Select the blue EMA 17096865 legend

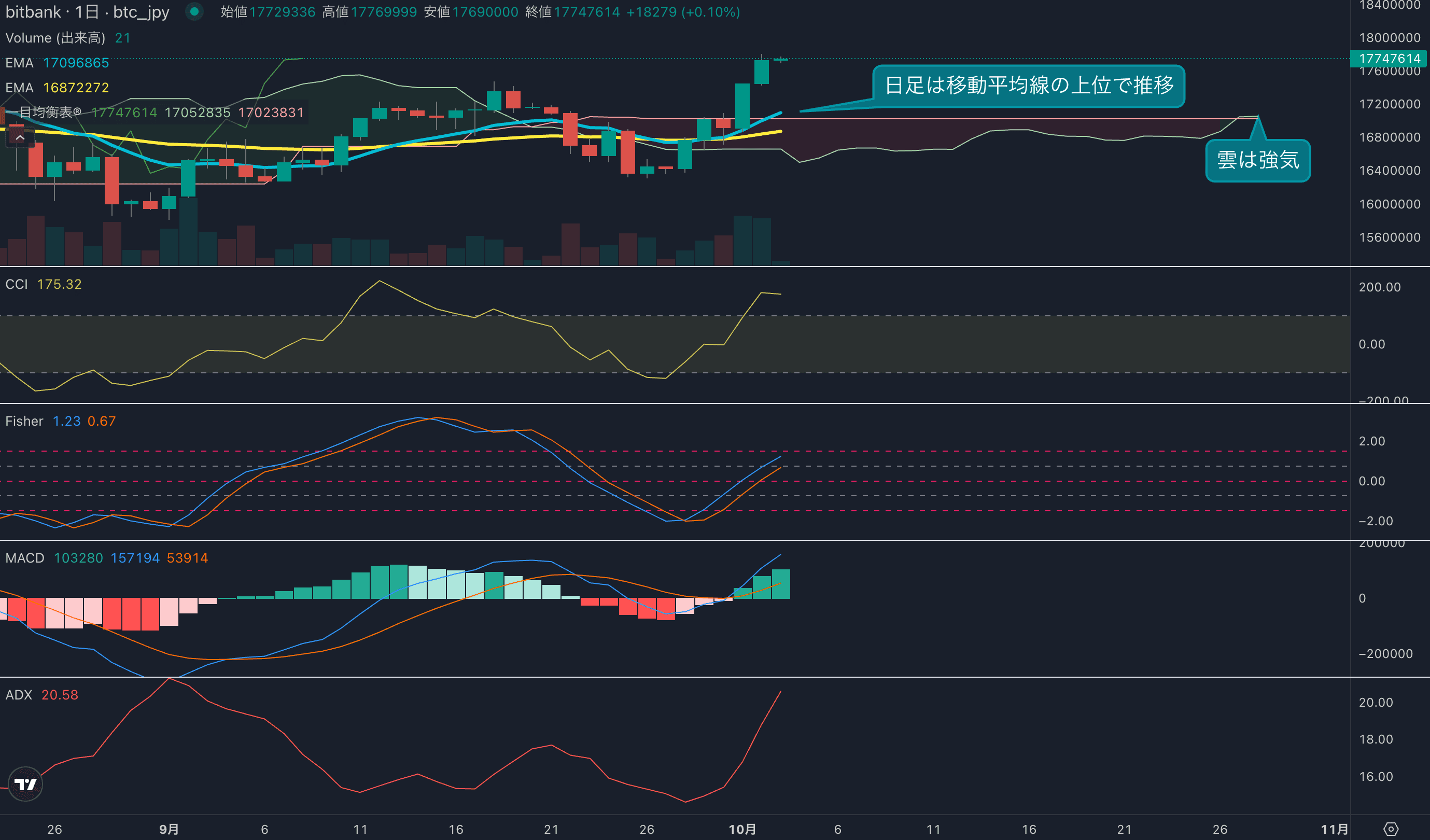click(x=57, y=63)
